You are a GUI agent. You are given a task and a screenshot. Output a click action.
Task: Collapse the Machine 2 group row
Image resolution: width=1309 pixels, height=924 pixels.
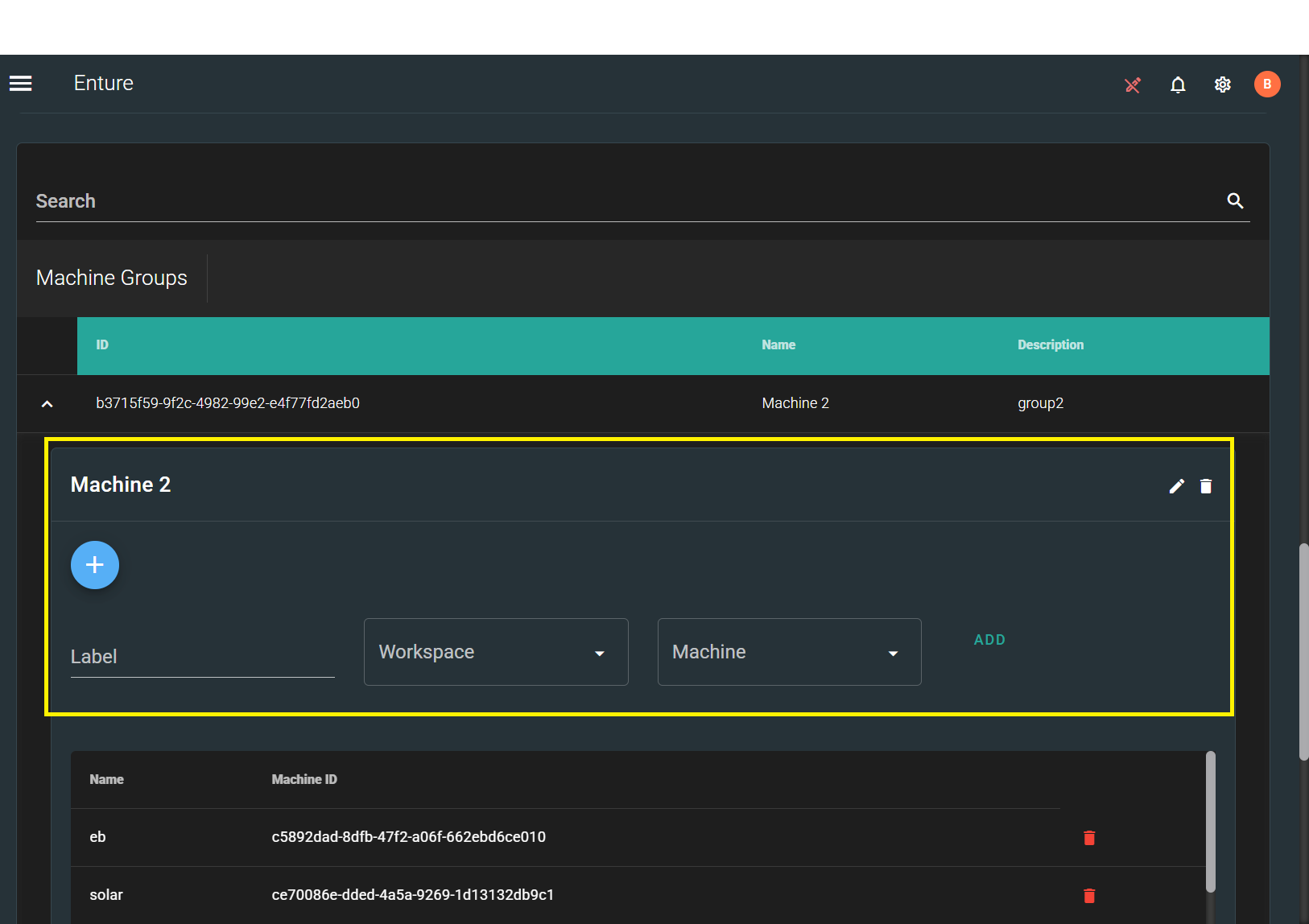[x=47, y=404]
